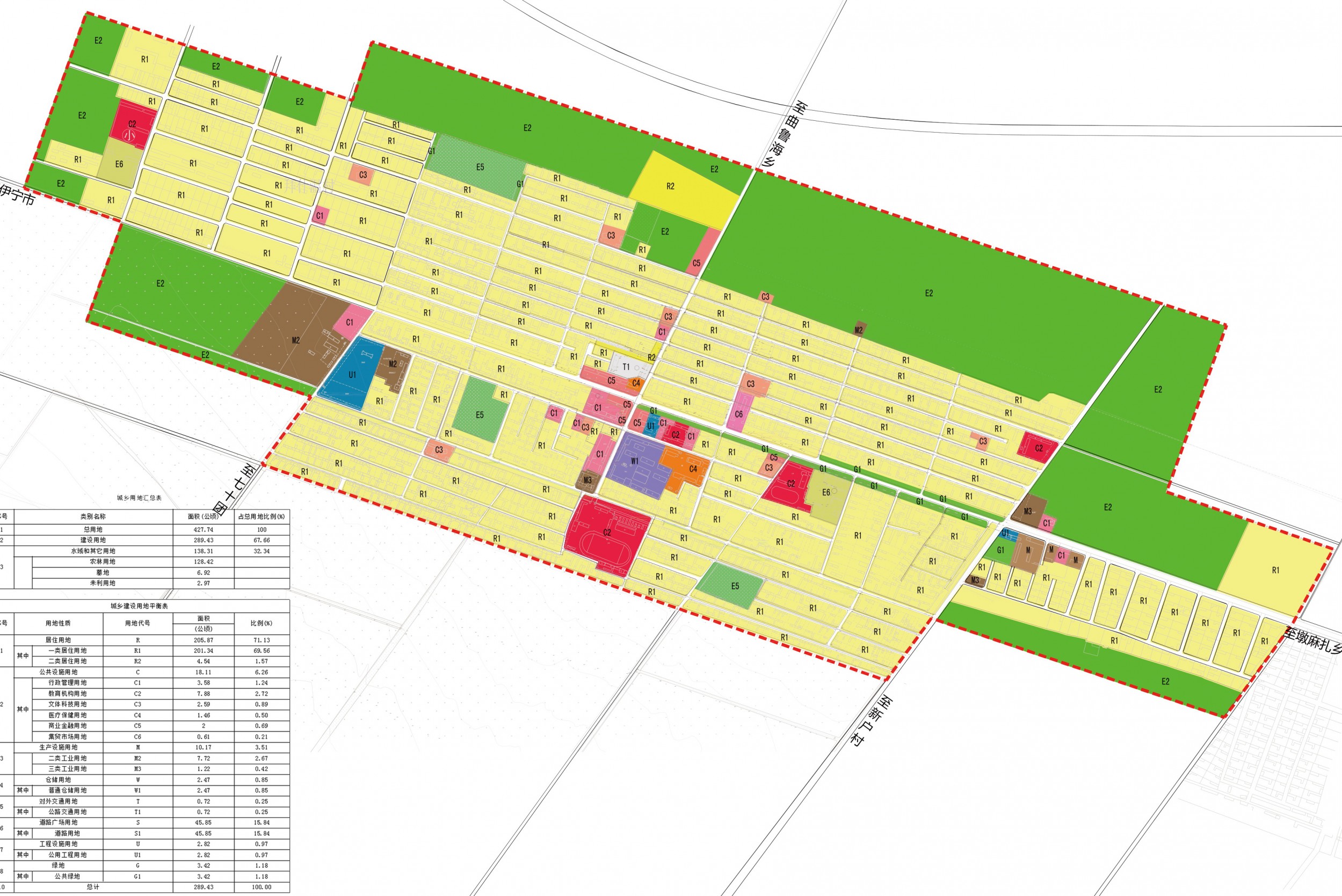Click the area value 10.17
This screenshot has width=1342, height=896.
point(204,747)
